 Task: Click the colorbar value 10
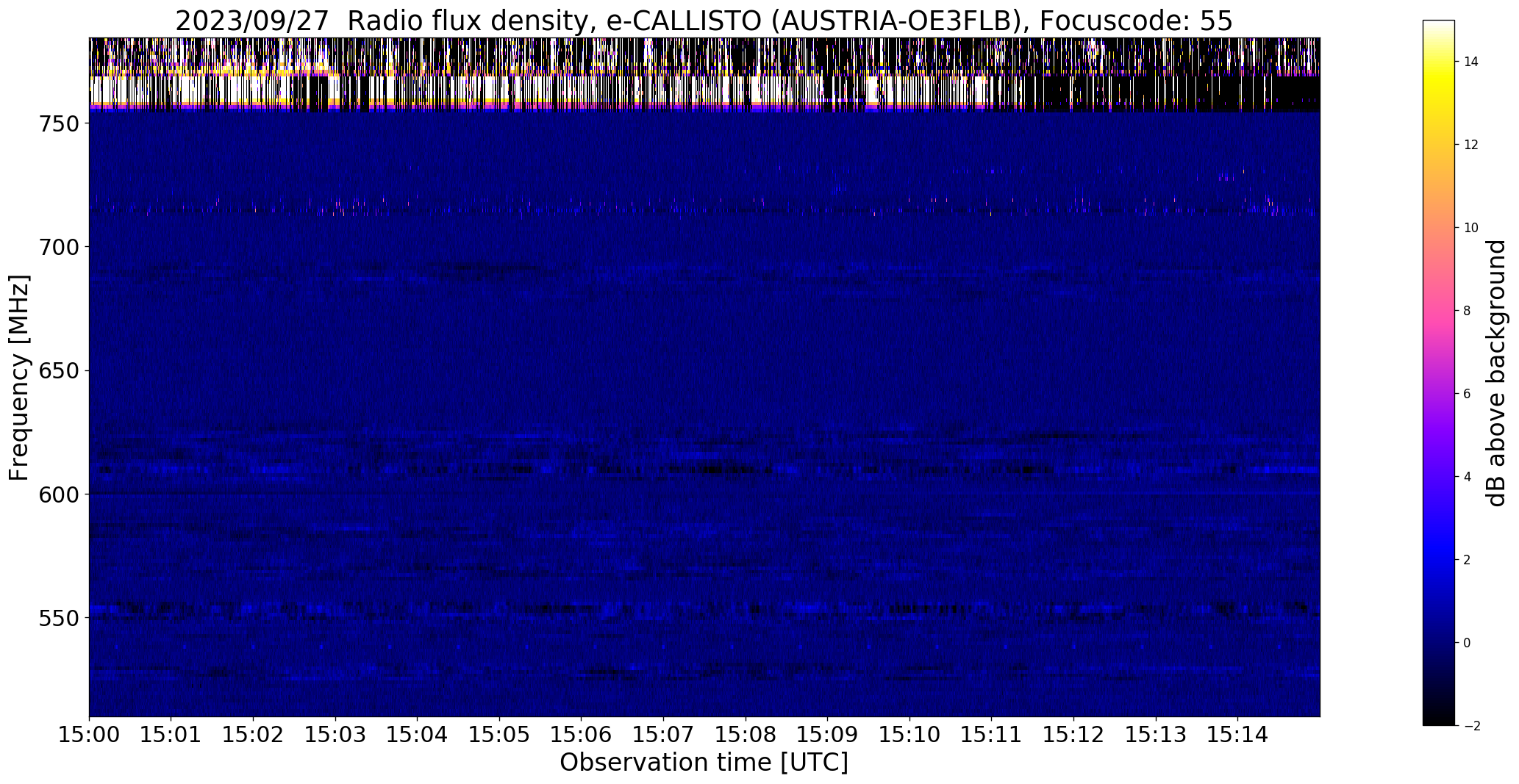pos(1471,228)
